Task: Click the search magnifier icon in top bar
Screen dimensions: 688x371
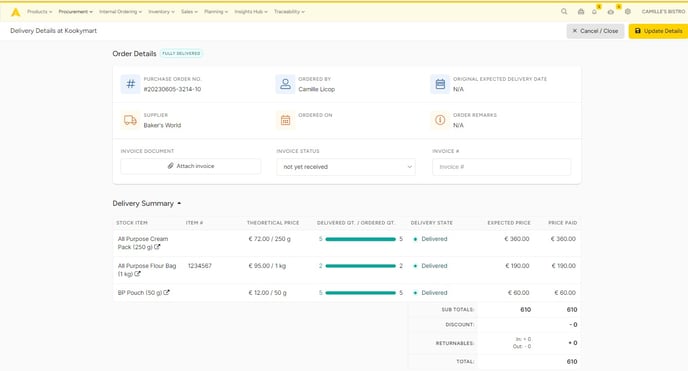Action: click(x=564, y=12)
